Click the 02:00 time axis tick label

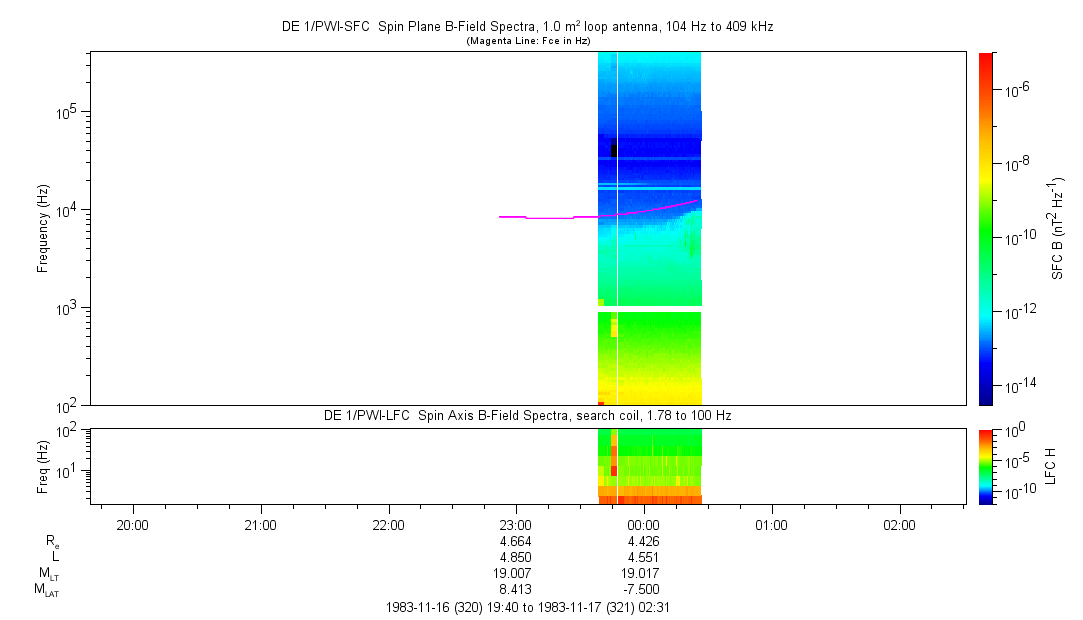pyautogui.click(x=899, y=525)
